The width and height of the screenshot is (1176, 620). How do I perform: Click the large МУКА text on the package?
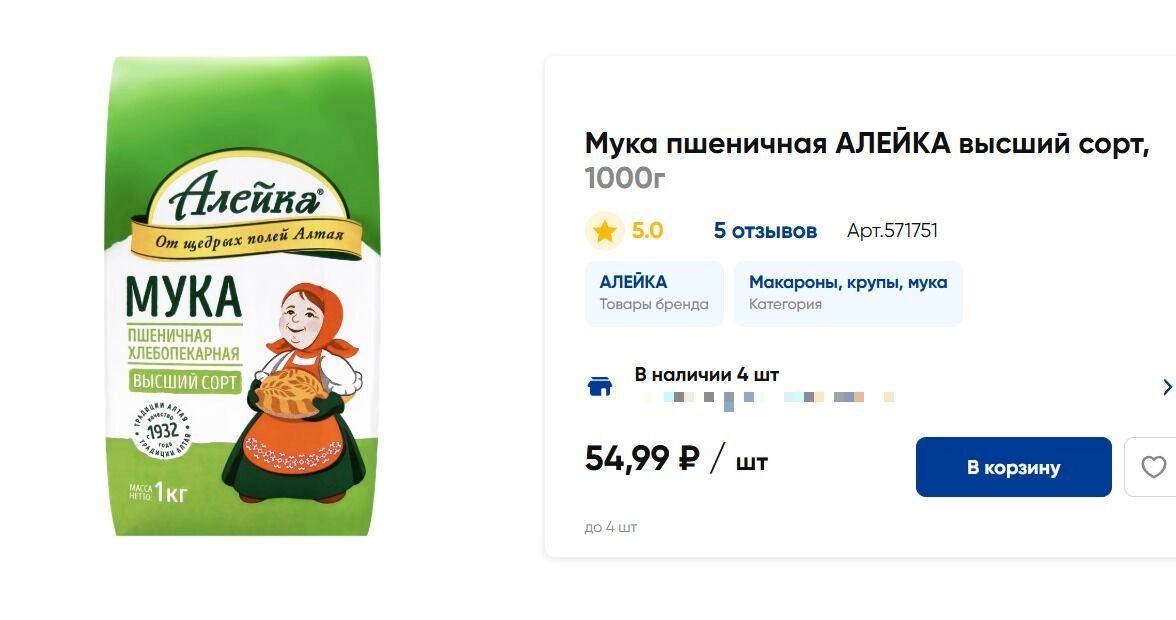(184, 297)
